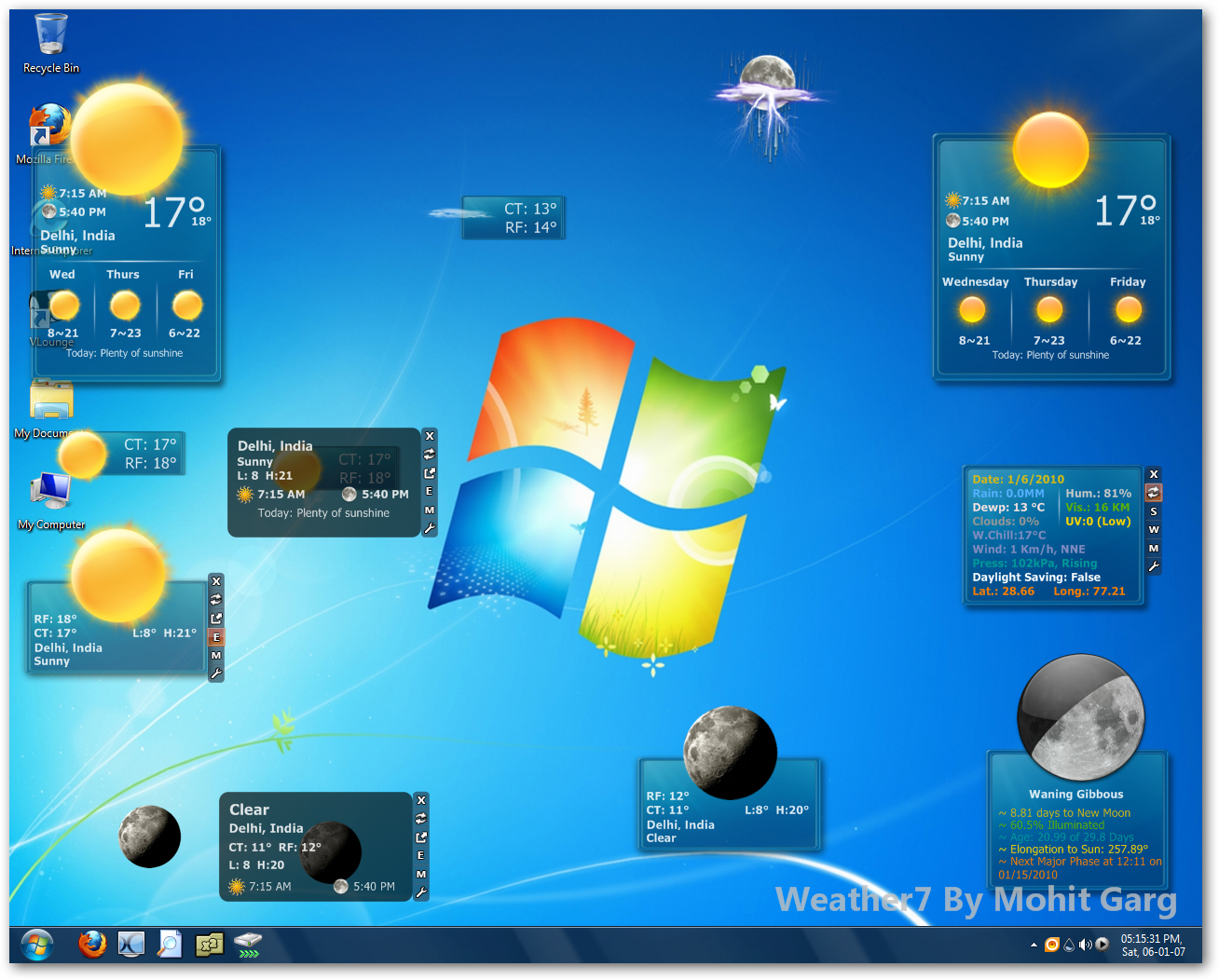Click the volume speaker tray icon
1219x980 pixels.
coord(1085,945)
